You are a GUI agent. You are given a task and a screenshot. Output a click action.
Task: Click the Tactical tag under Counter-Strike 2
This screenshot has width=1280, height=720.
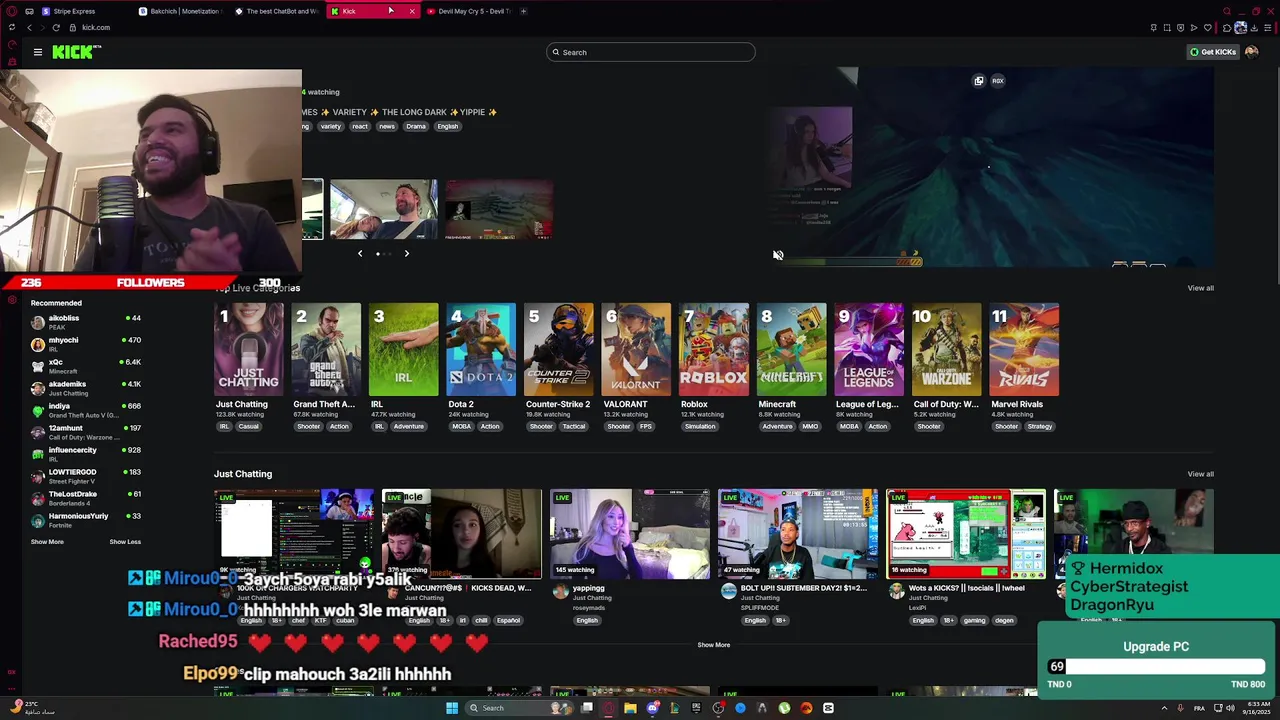point(573,427)
